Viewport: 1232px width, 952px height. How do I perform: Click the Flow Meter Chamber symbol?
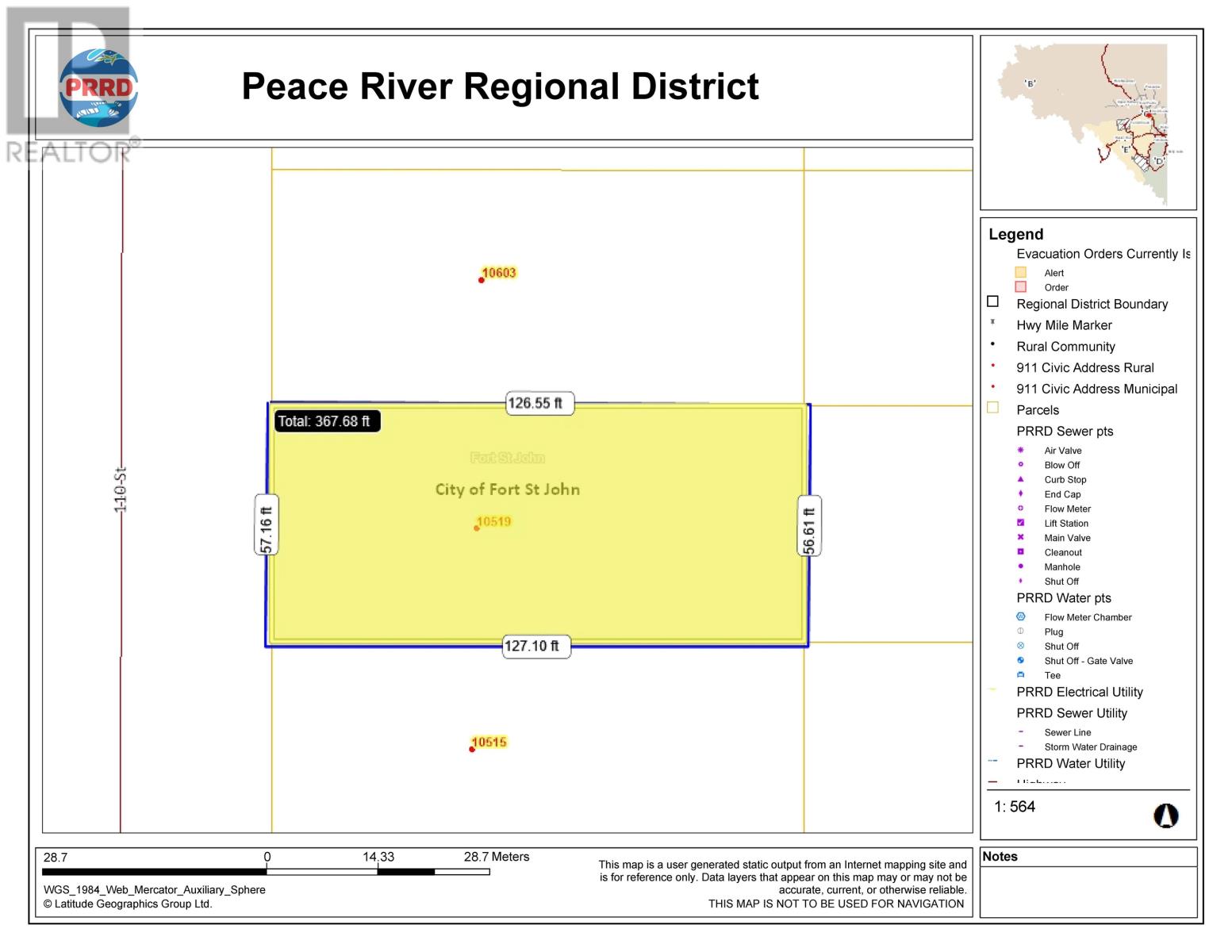1021,616
